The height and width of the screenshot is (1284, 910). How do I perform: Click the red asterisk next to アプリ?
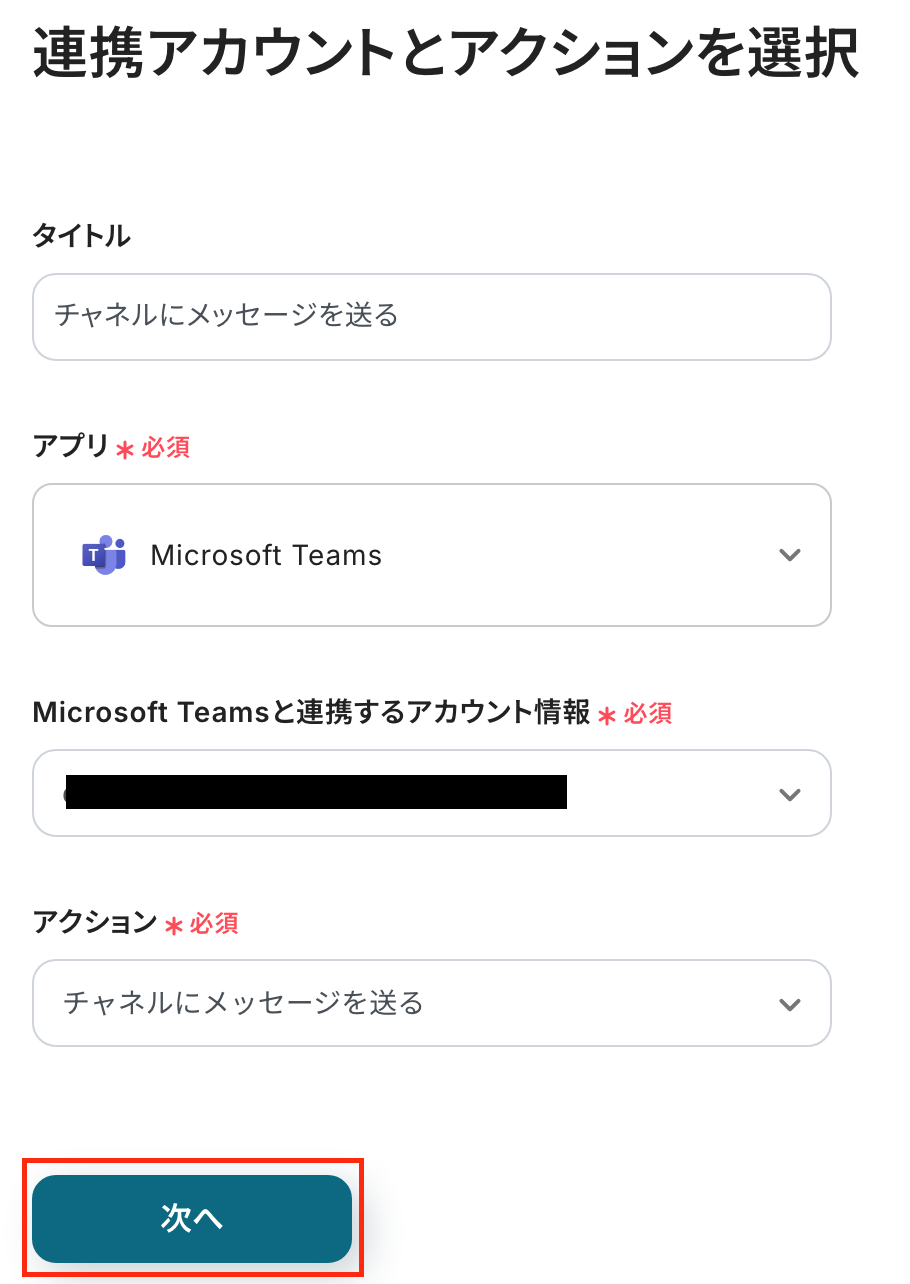pyautogui.click(x=125, y=450)
